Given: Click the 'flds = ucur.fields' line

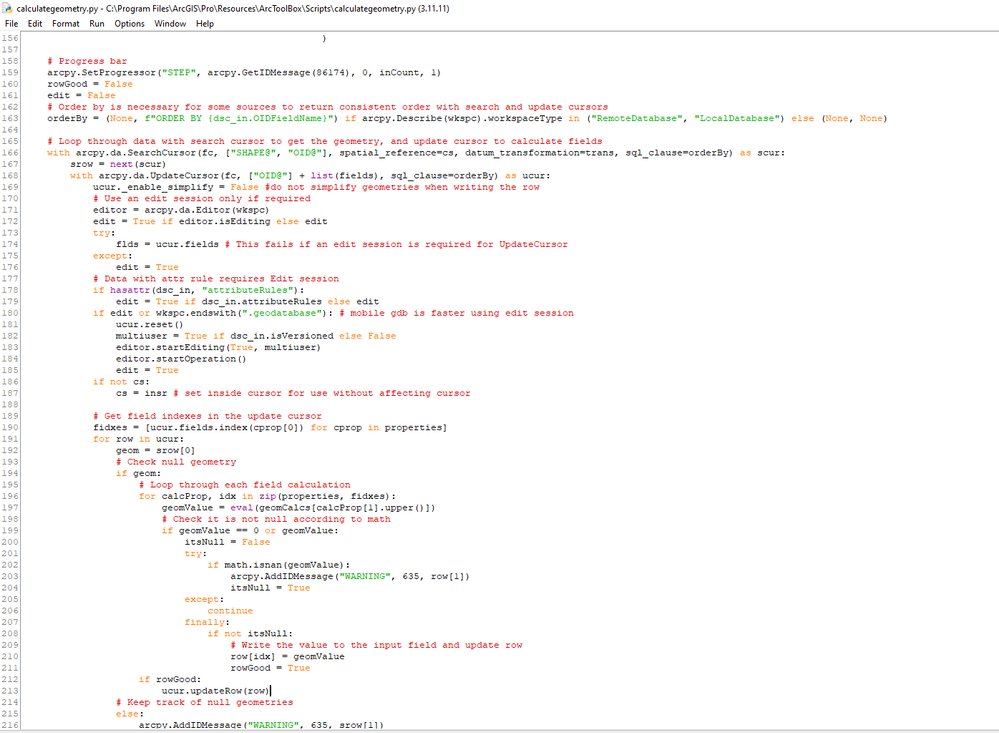Looking at the screenshot, I should point(341,245).
